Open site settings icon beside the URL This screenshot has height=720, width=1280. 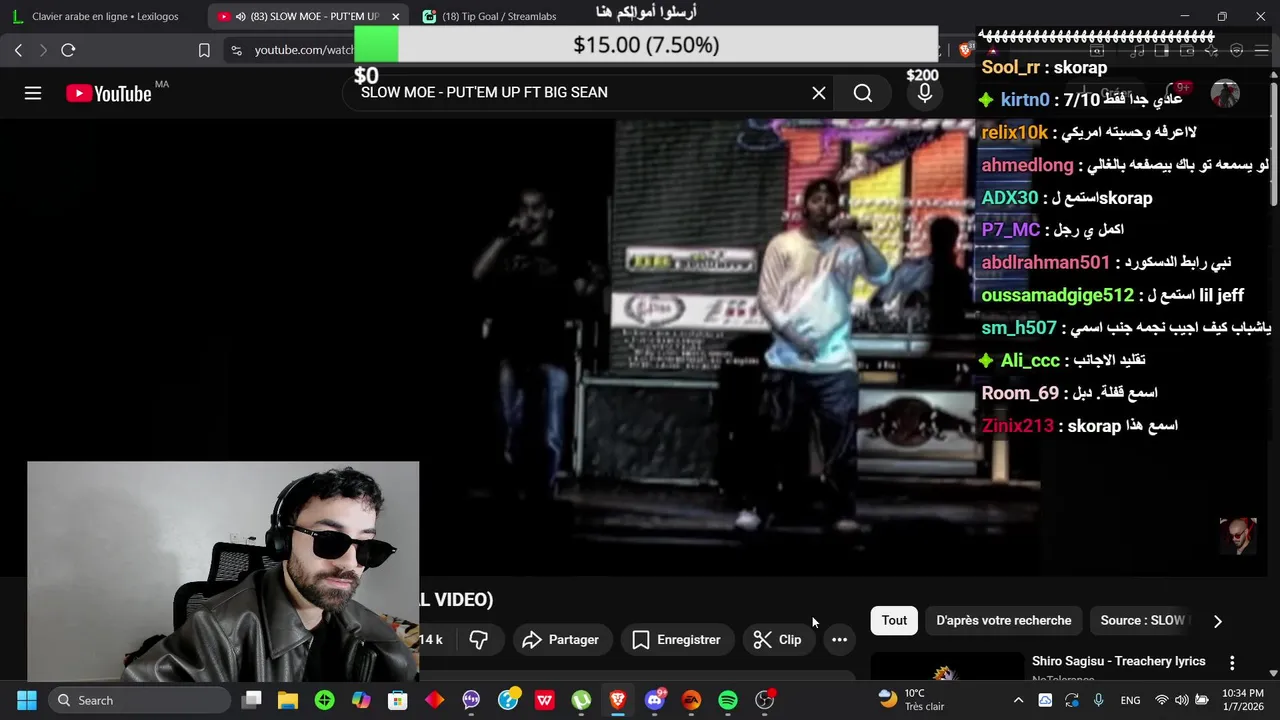(x=236, y=50)
